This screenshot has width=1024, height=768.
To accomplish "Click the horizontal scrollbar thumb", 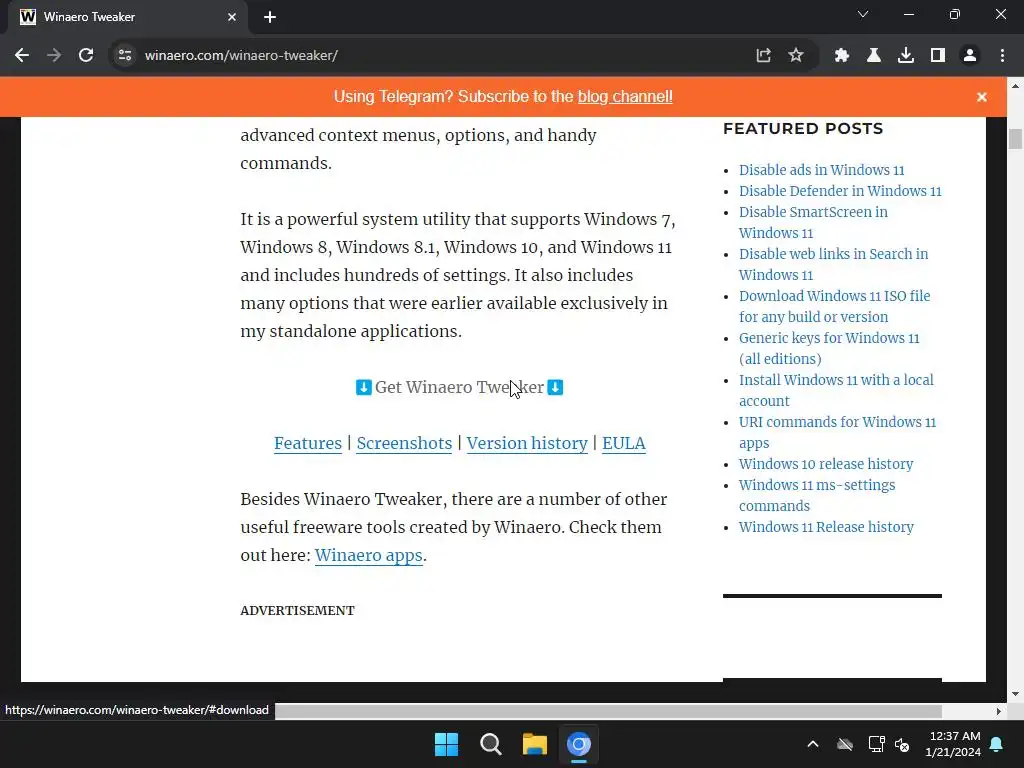I will [608, 711].
